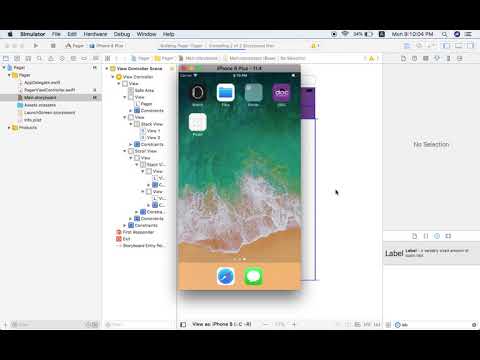Open the issue navigator warning icon
Viewport: 480px width, 360px height.
click(51, 58)
